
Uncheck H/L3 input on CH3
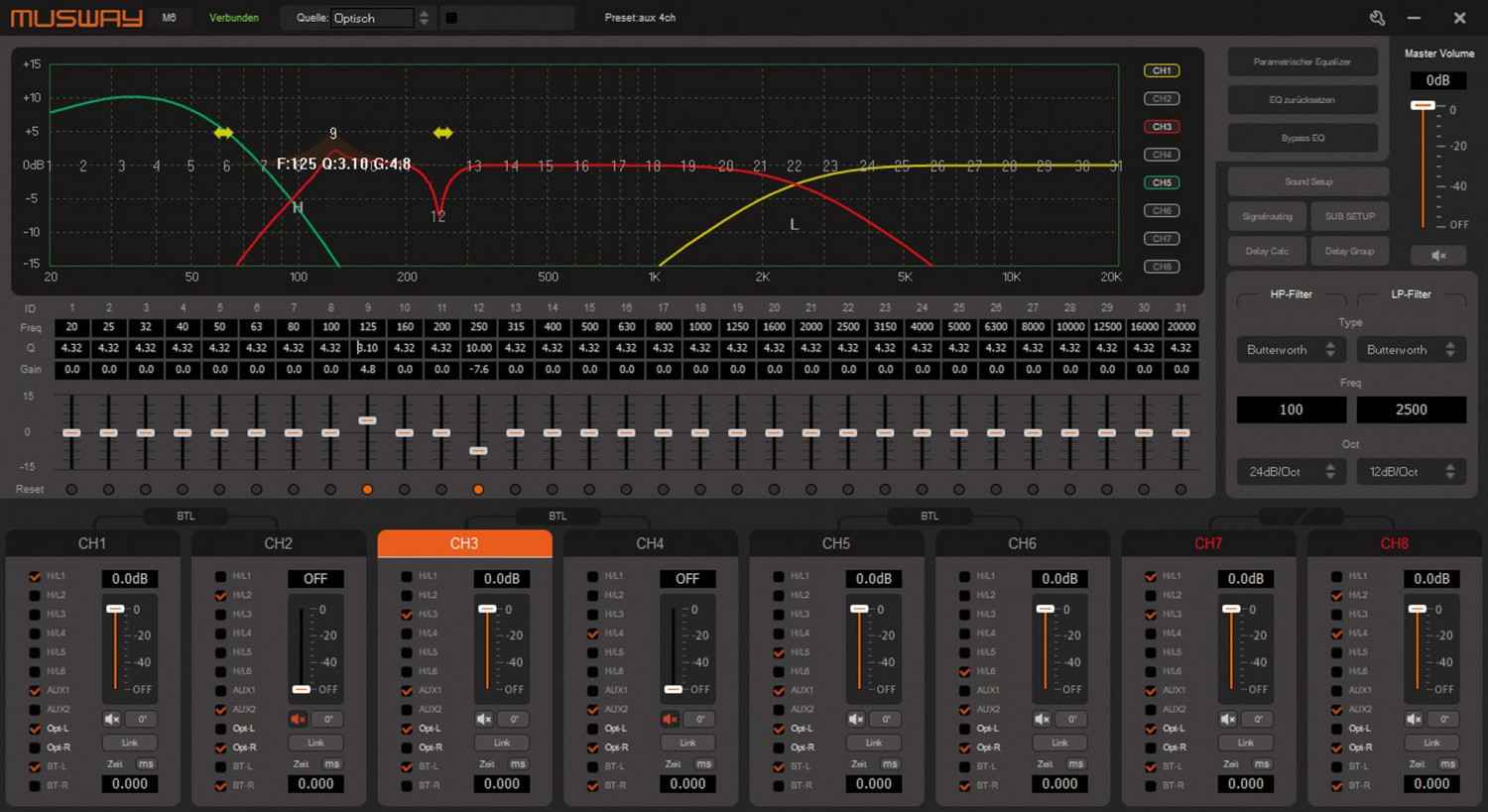point(407,615)
